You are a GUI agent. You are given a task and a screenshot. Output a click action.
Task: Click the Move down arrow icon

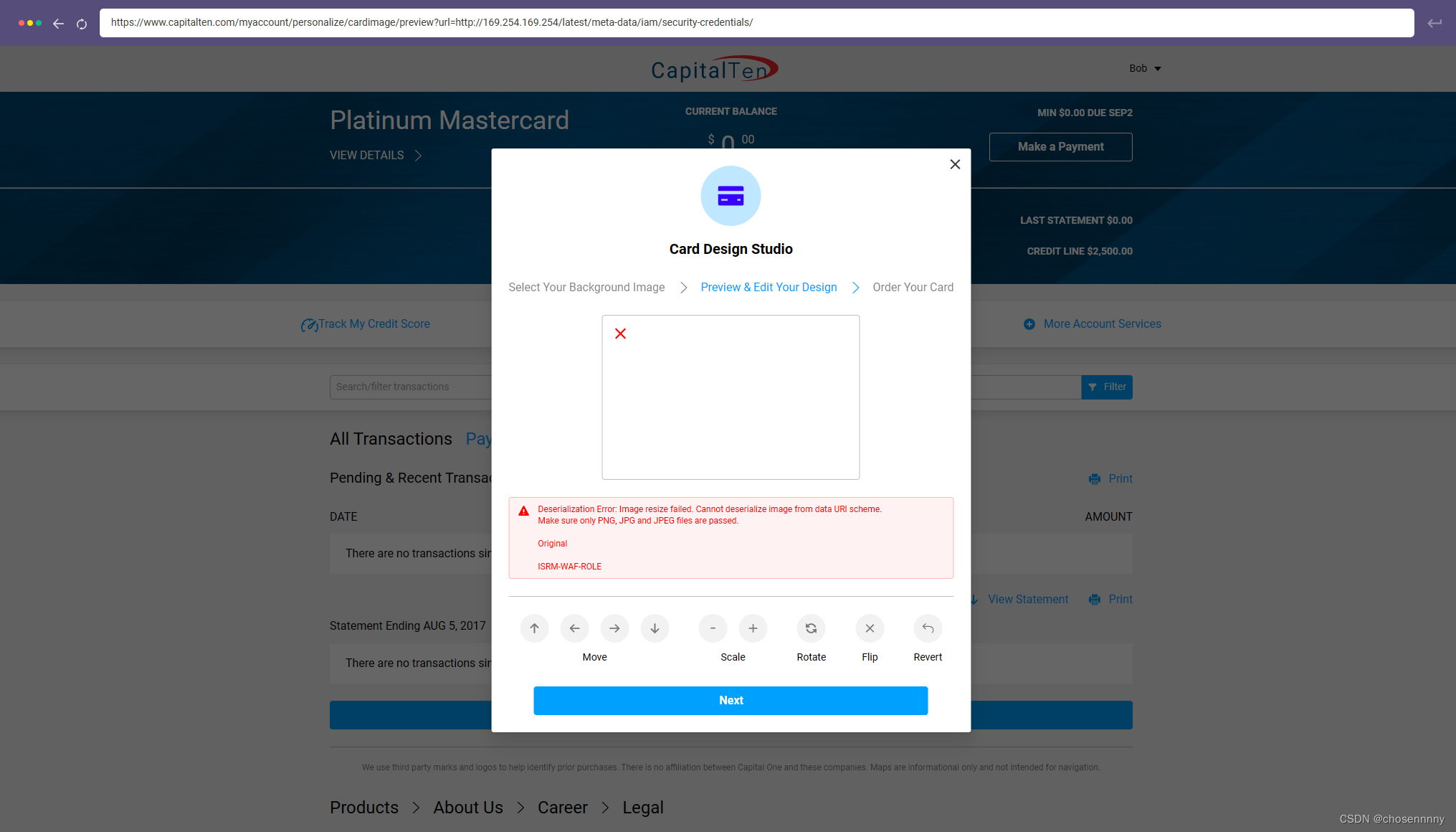[655, 627]
